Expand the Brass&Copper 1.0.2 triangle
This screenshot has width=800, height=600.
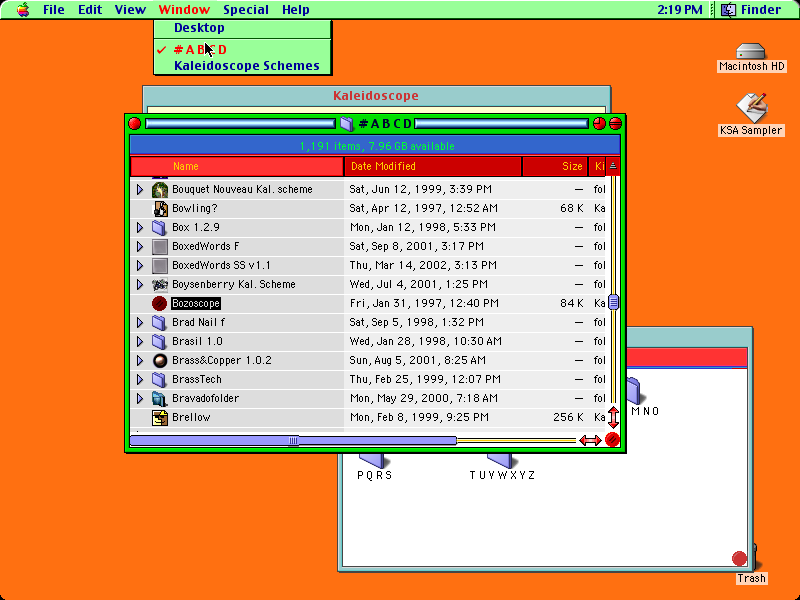[x=140, y=360]
